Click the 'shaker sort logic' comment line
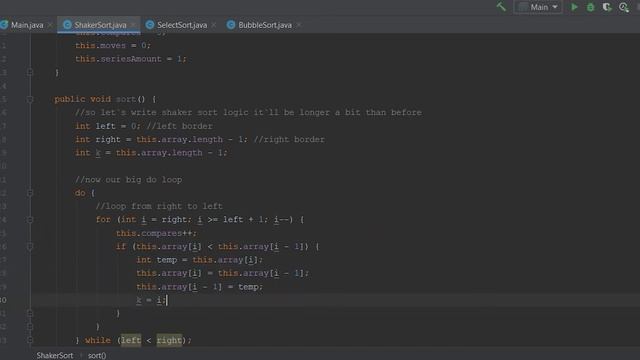The image size is (640, 360). pos(248,113)
